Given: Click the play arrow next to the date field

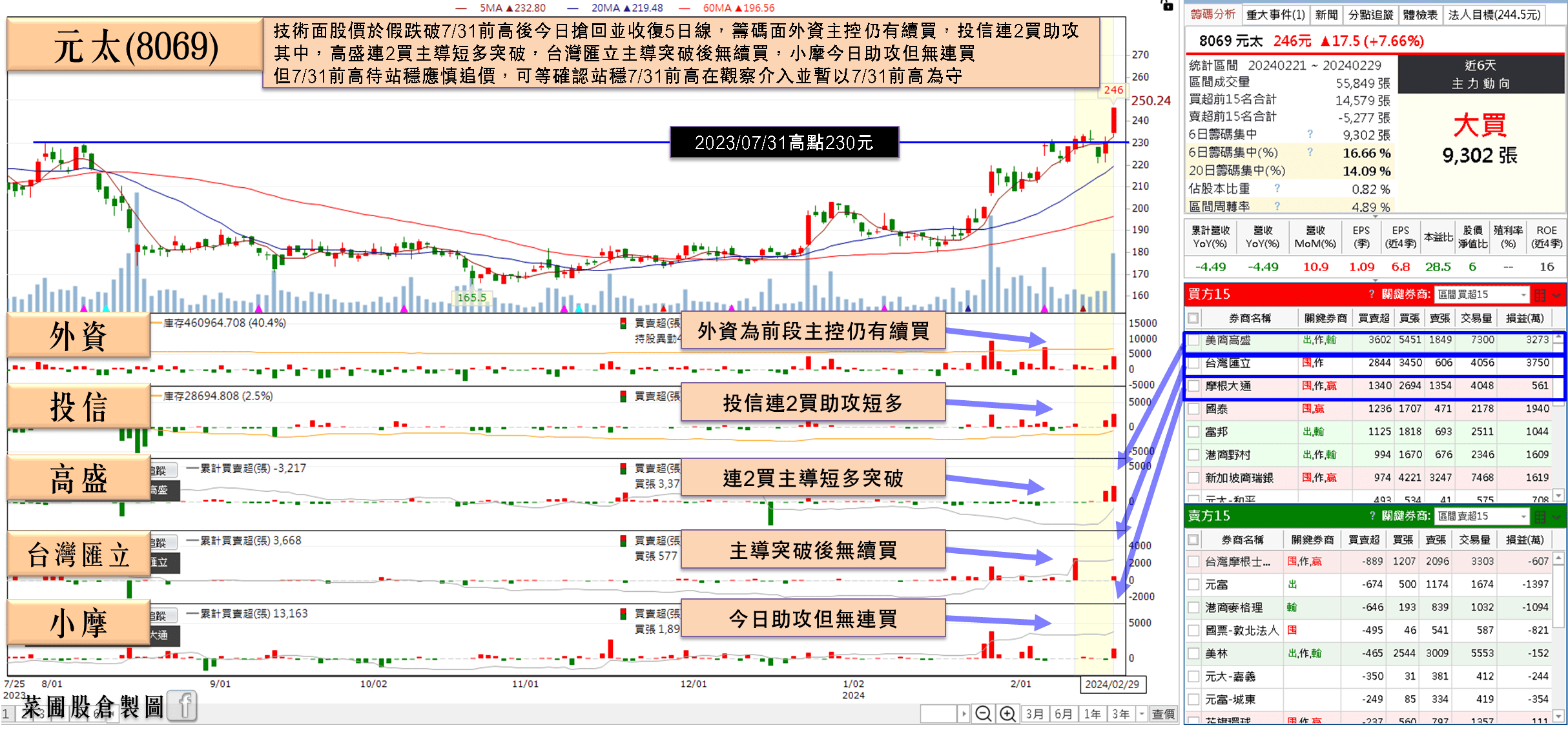Looking at the screenshot, I should coord(964,714).
